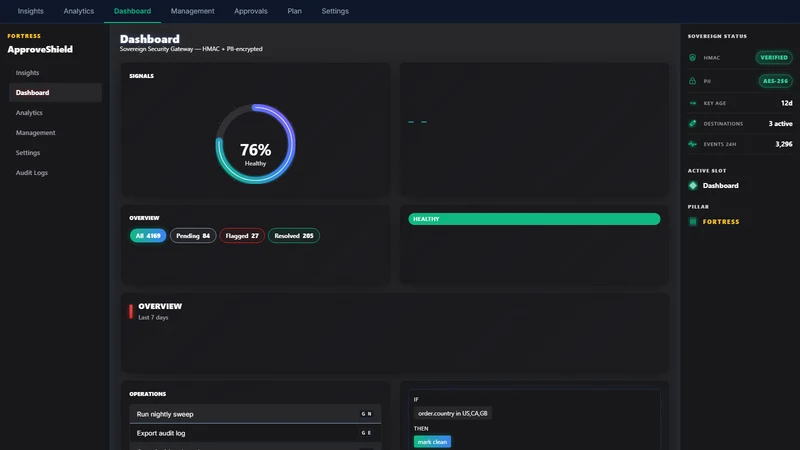The width and height of the screenshot is (800, 450).
Task: Open Analytics in the sidebar
Action: click(55, 113)
